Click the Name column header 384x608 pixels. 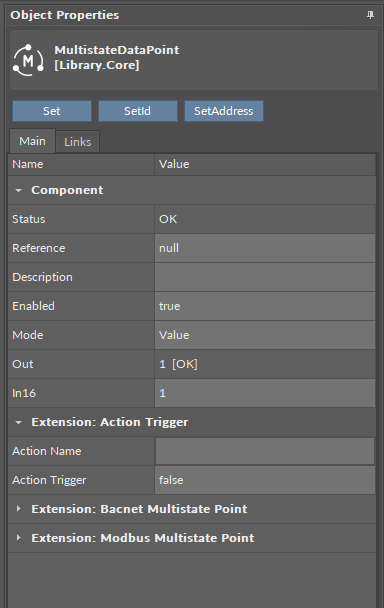click(81, 164)
